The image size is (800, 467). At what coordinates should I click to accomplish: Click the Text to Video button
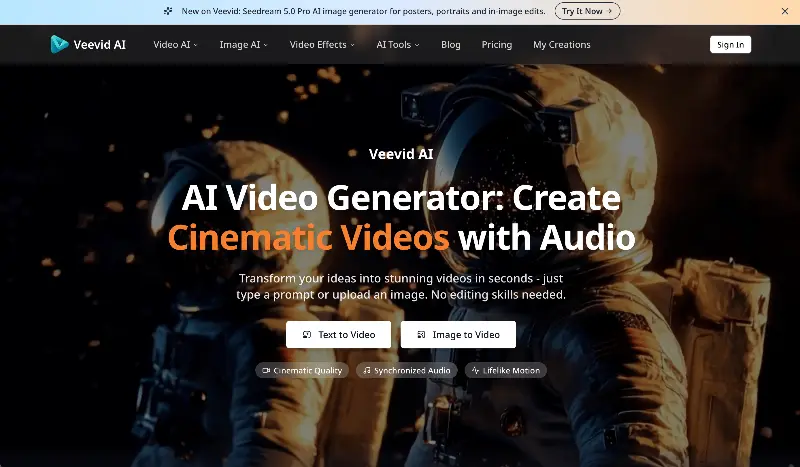pos(338,334)
